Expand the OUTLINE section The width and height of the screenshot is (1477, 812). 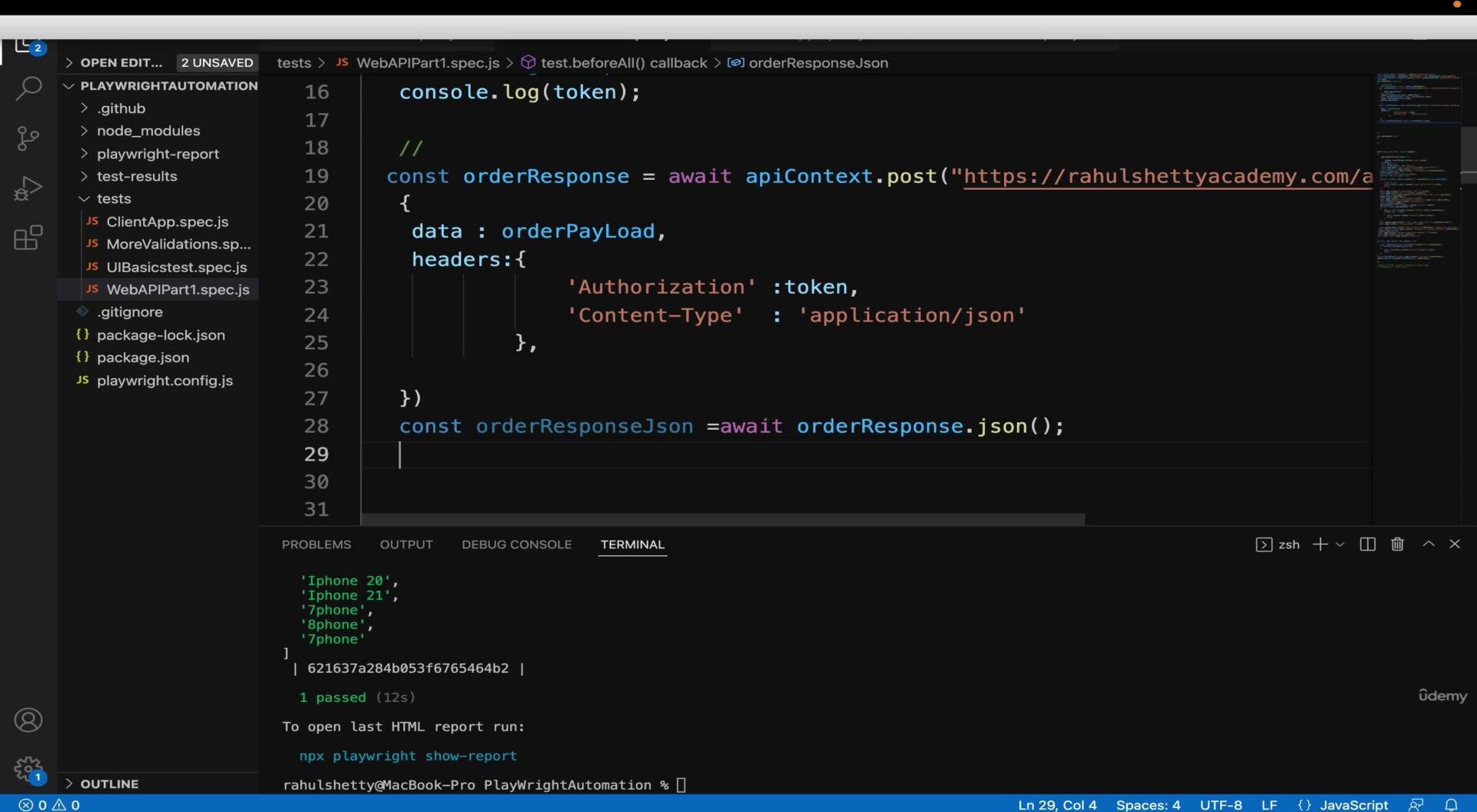tap(109, 784)
